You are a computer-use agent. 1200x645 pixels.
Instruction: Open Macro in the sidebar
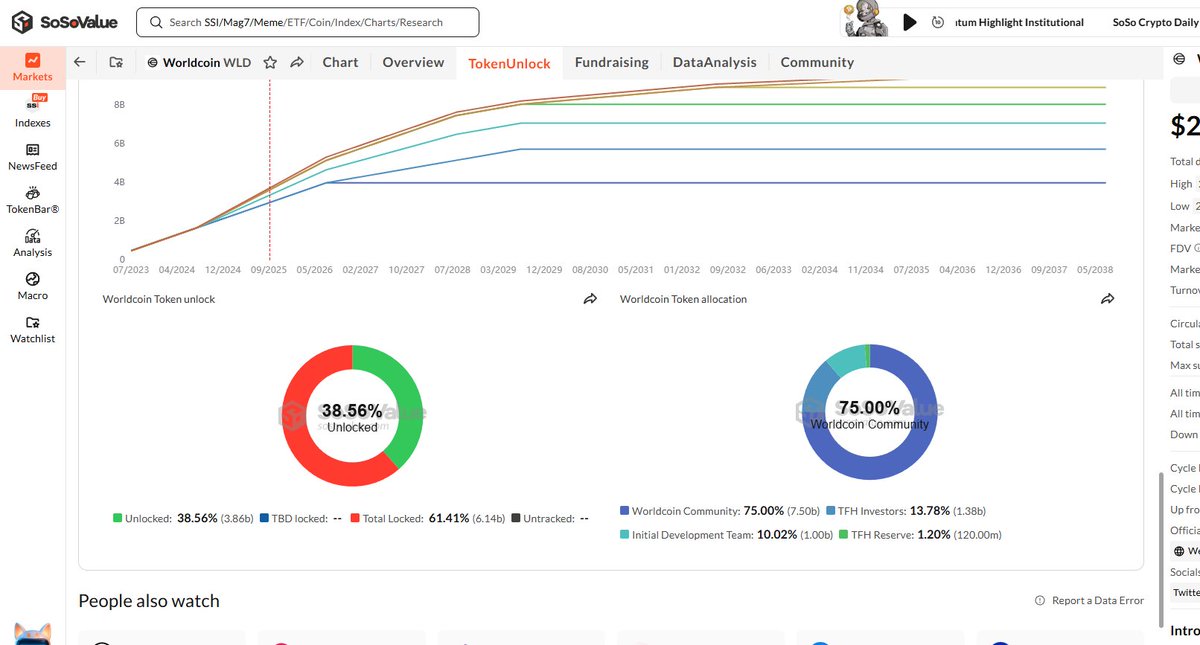[32, 286]
